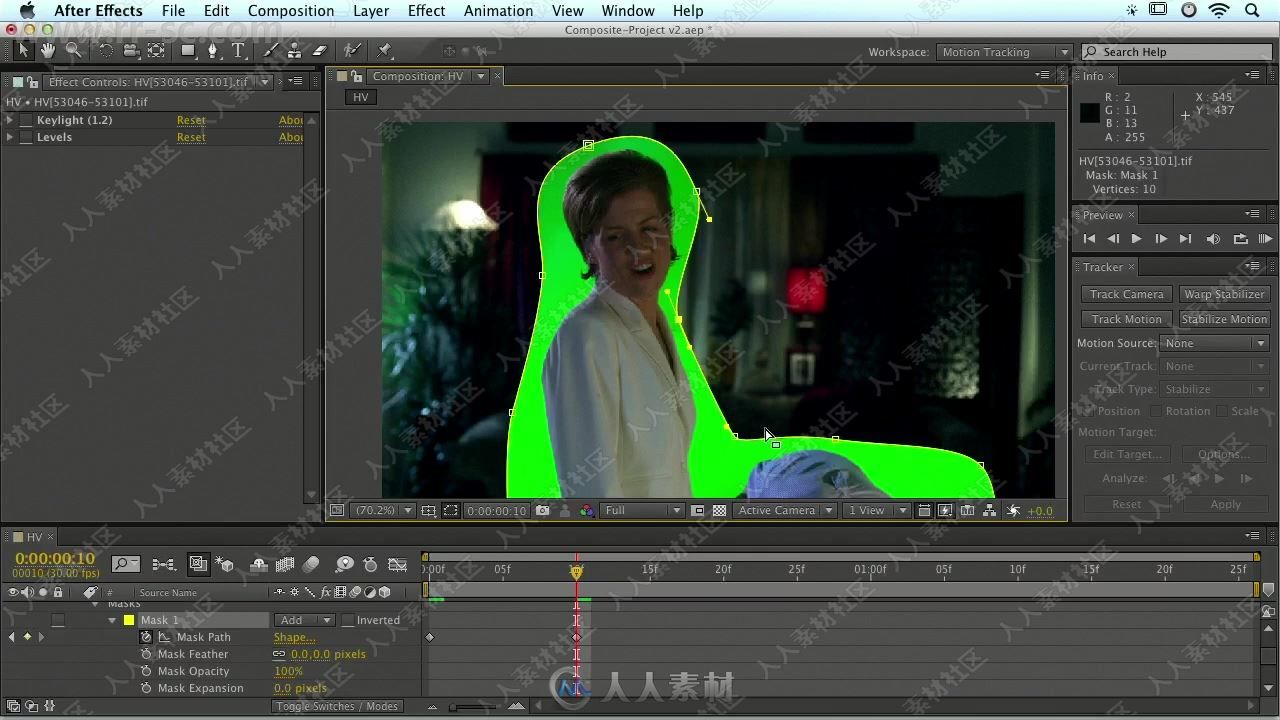Open the Layer menu
Image resolution: width=1280 pixels, height=720 pixels.
(371, 11)
